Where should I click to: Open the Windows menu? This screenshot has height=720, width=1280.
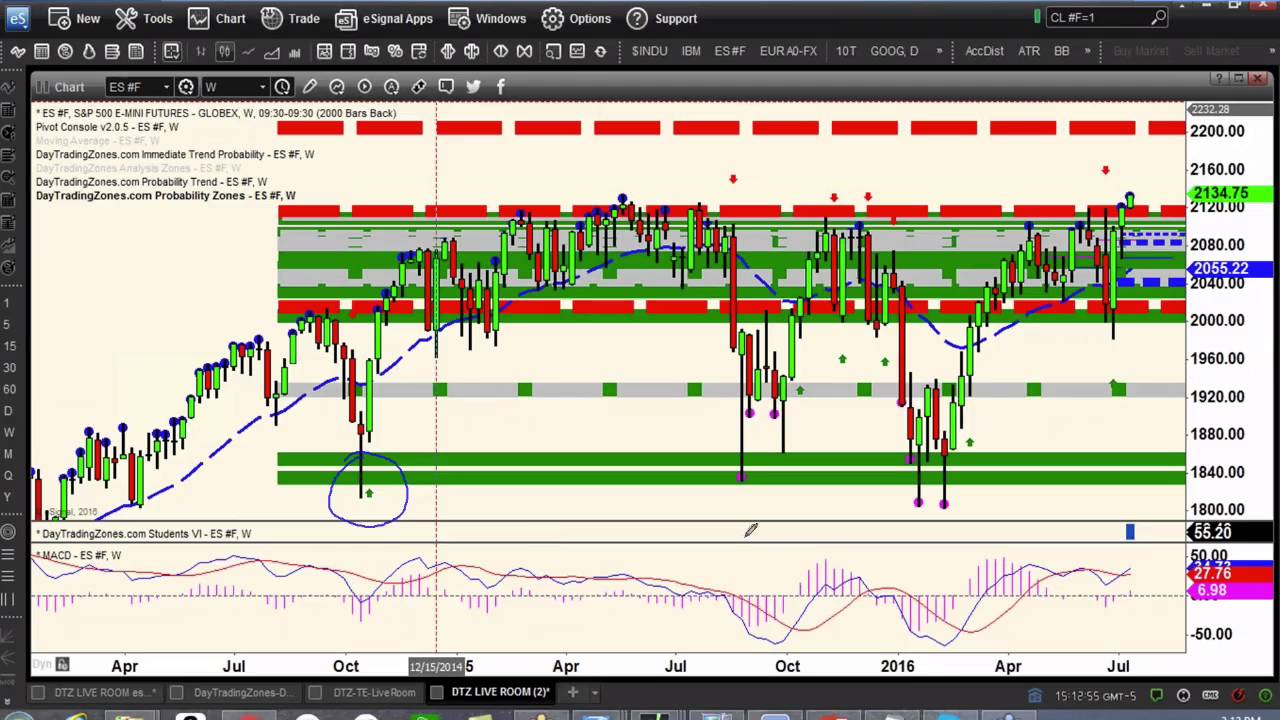[487, 18]
